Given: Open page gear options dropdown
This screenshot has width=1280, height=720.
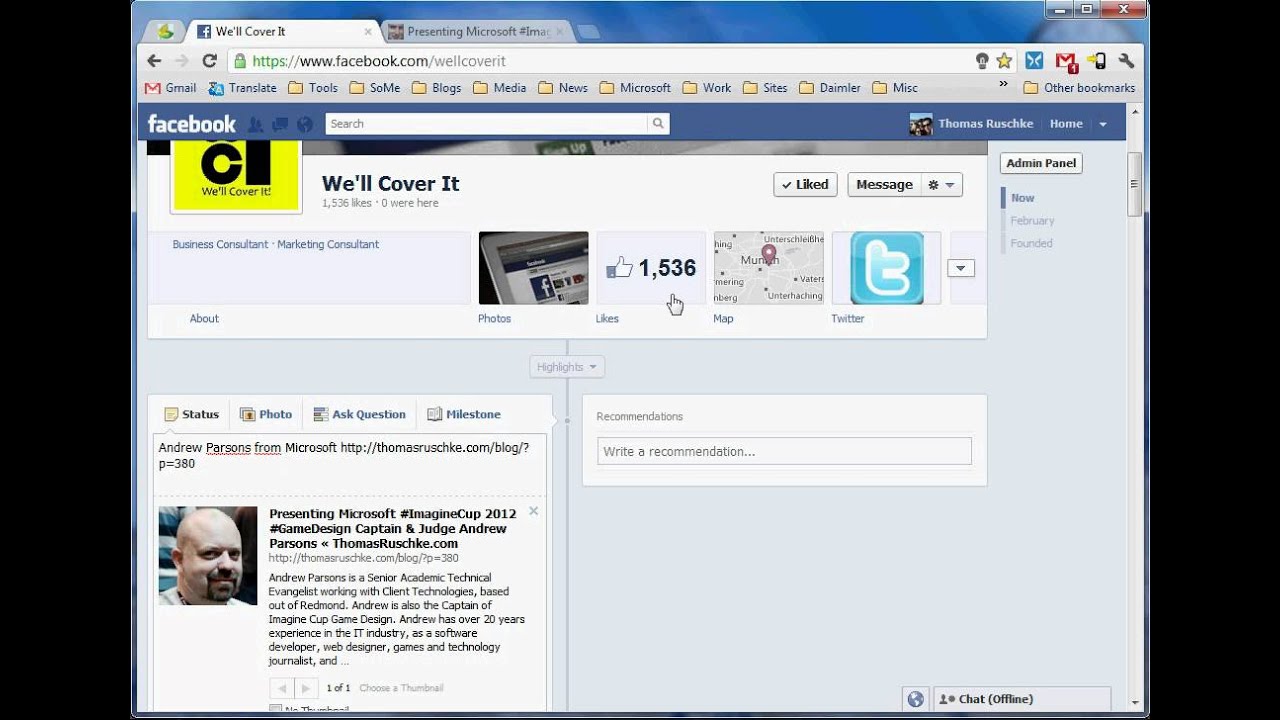Looking at the screenshot, I should tap(941, 185).
